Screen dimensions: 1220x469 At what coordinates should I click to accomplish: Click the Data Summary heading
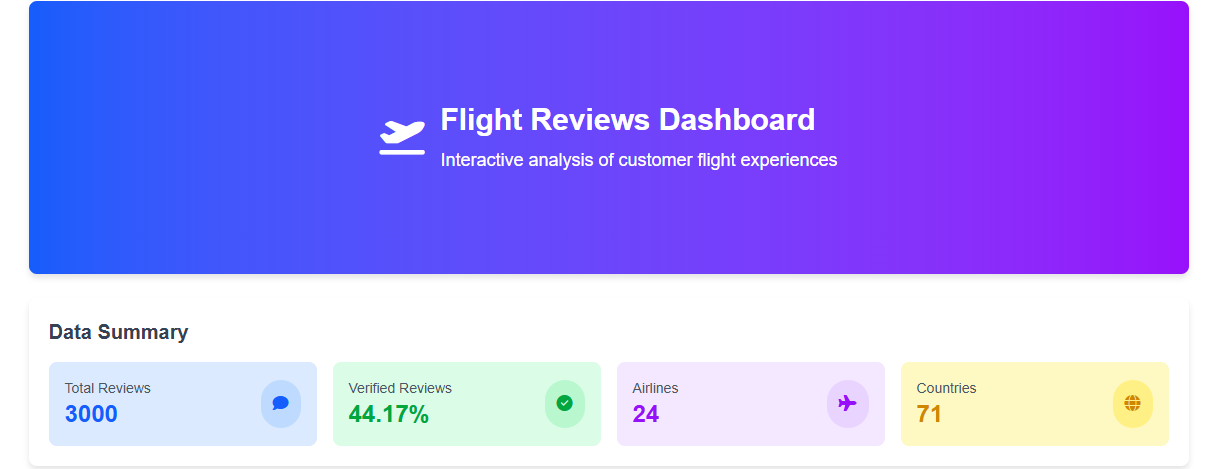118,332
